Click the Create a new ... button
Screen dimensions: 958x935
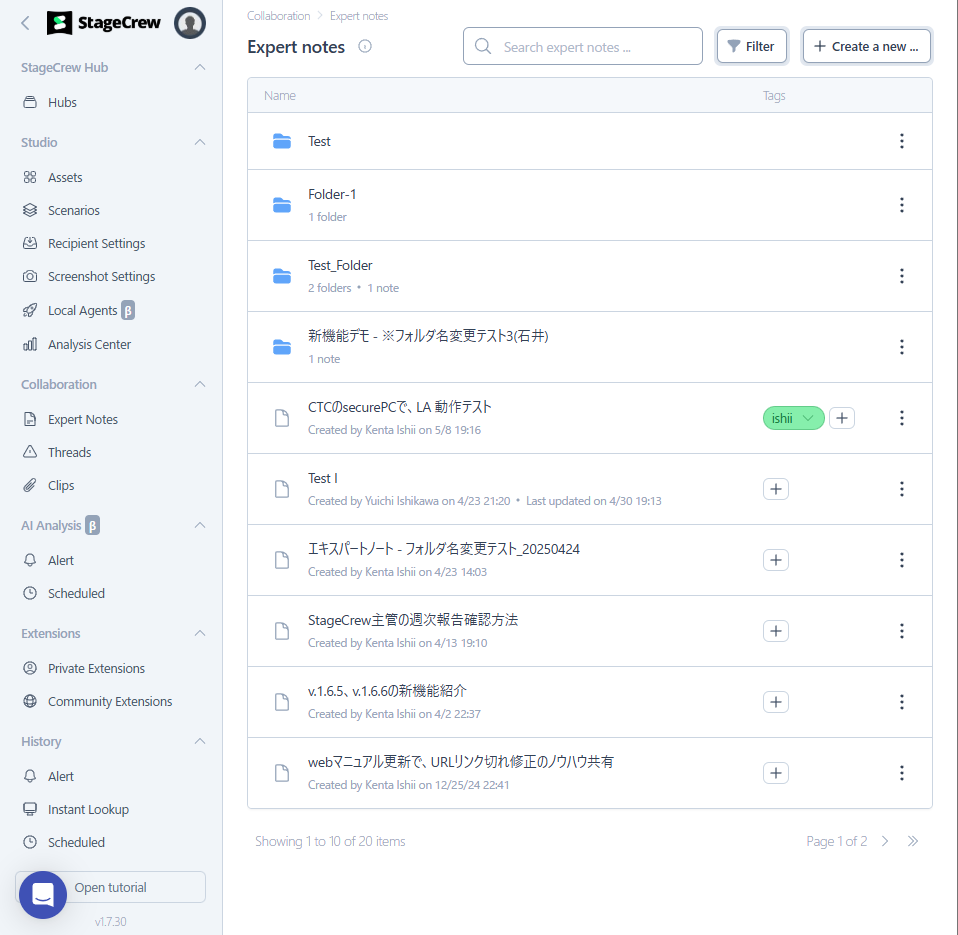point(867,46)
